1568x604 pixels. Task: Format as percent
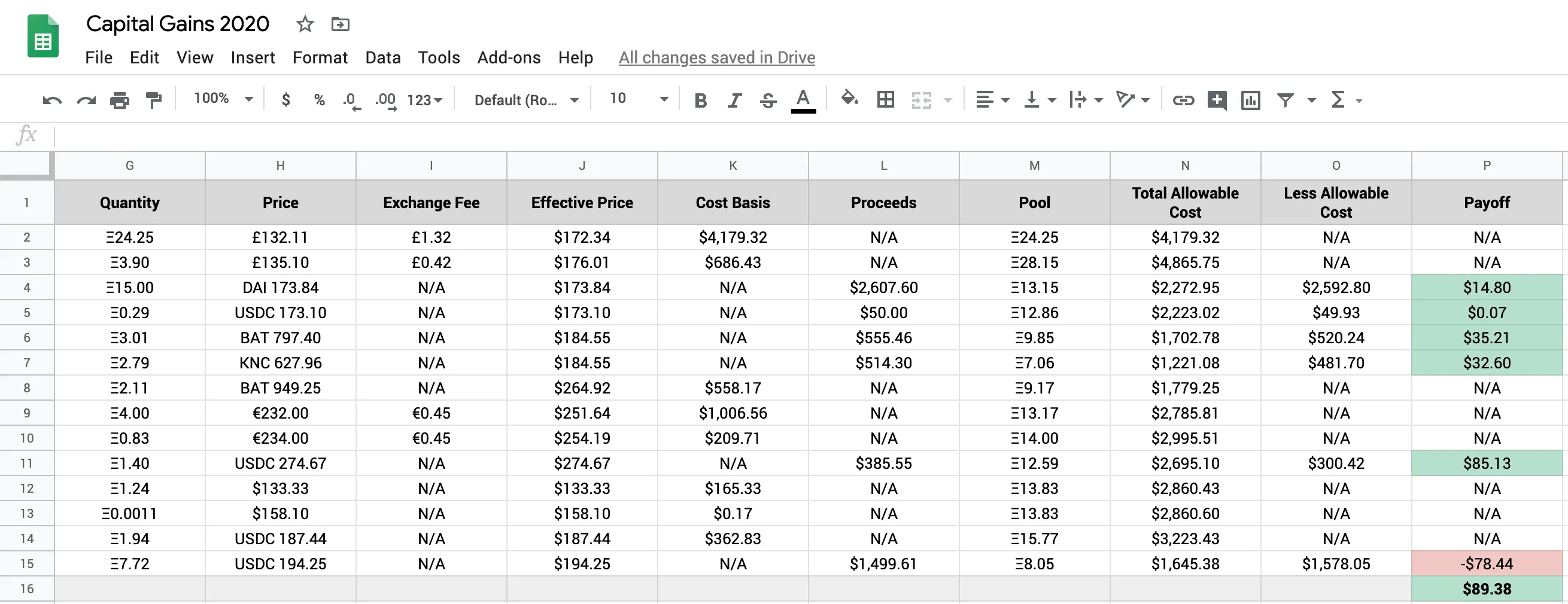click(x=319, y=100)
